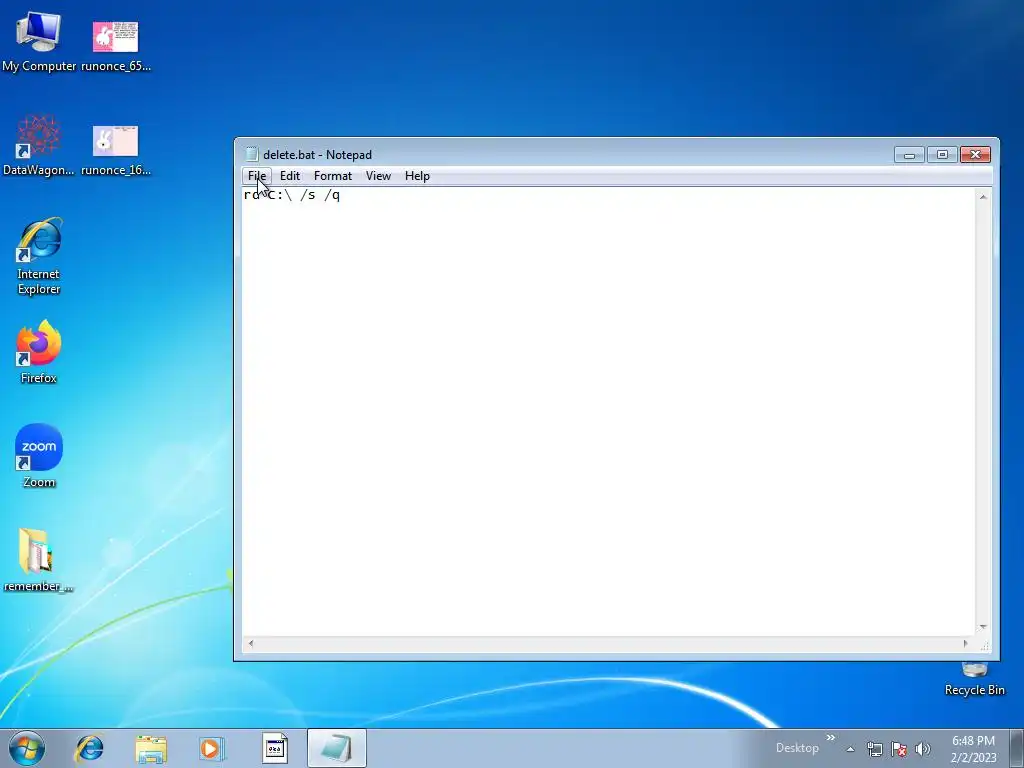Viewport: 1024px width, 768px height.
Task: Close the delete.bat Notepad window
Action: pyautogui.click(x=975, y=155)
